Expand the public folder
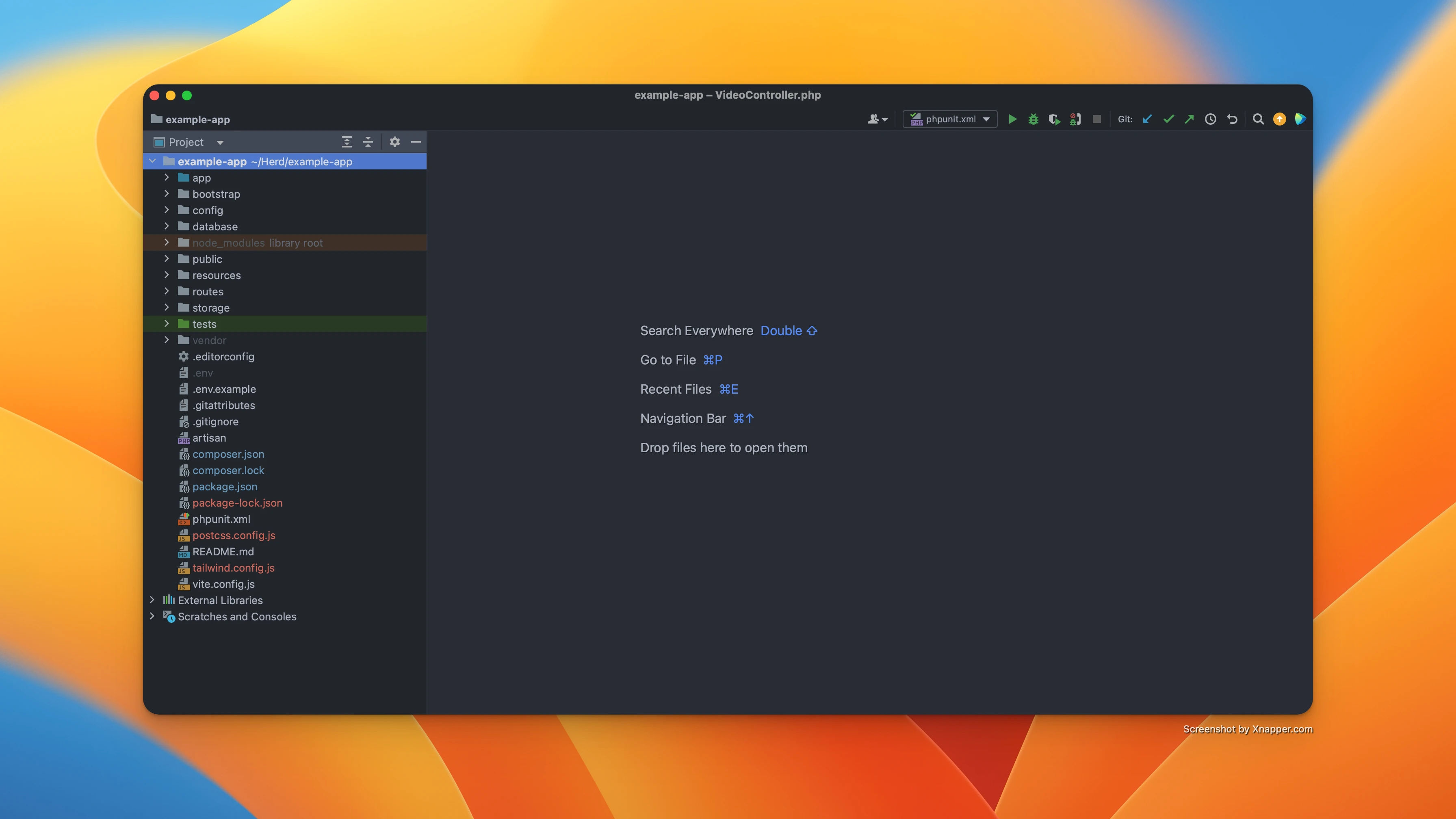This screenshot has width=1456, height=819. [166, 259]
